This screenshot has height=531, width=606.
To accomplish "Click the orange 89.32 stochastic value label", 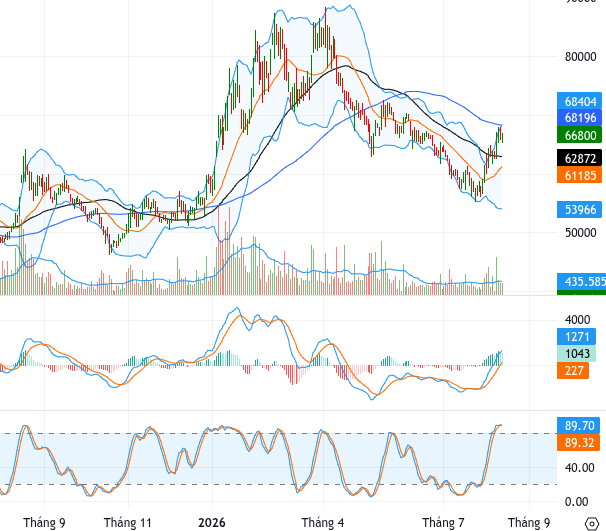I will point(579,442).
